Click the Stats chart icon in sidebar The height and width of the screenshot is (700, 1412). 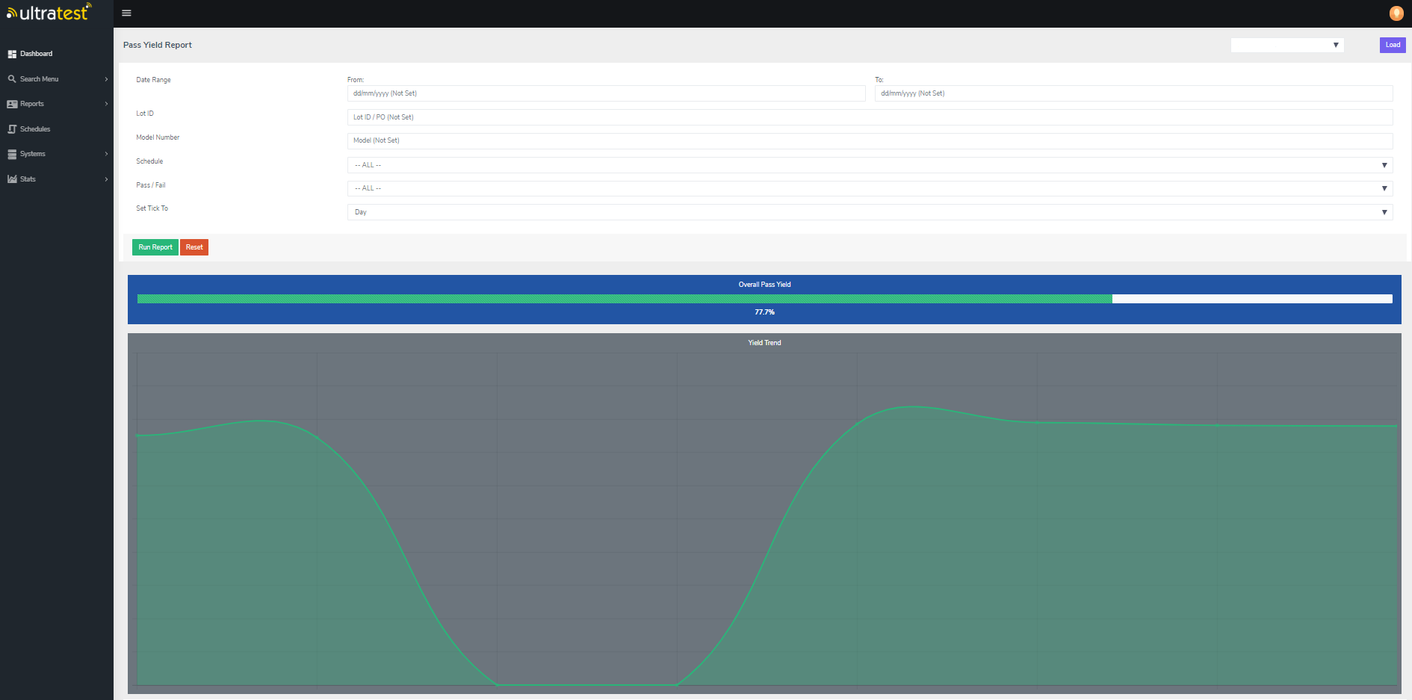point(12,179)
